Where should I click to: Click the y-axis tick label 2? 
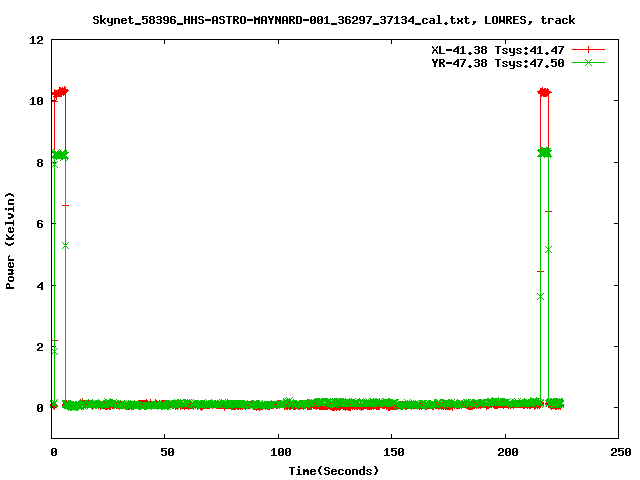pyautogui.click(x=40, y=347)
